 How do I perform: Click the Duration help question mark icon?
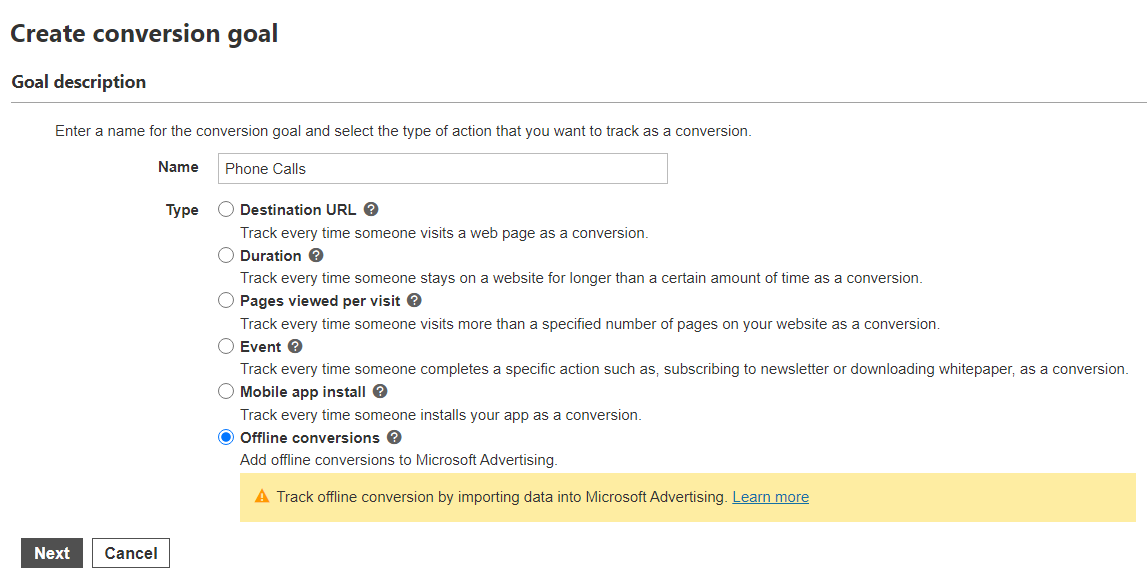click(x=316, y=255)
